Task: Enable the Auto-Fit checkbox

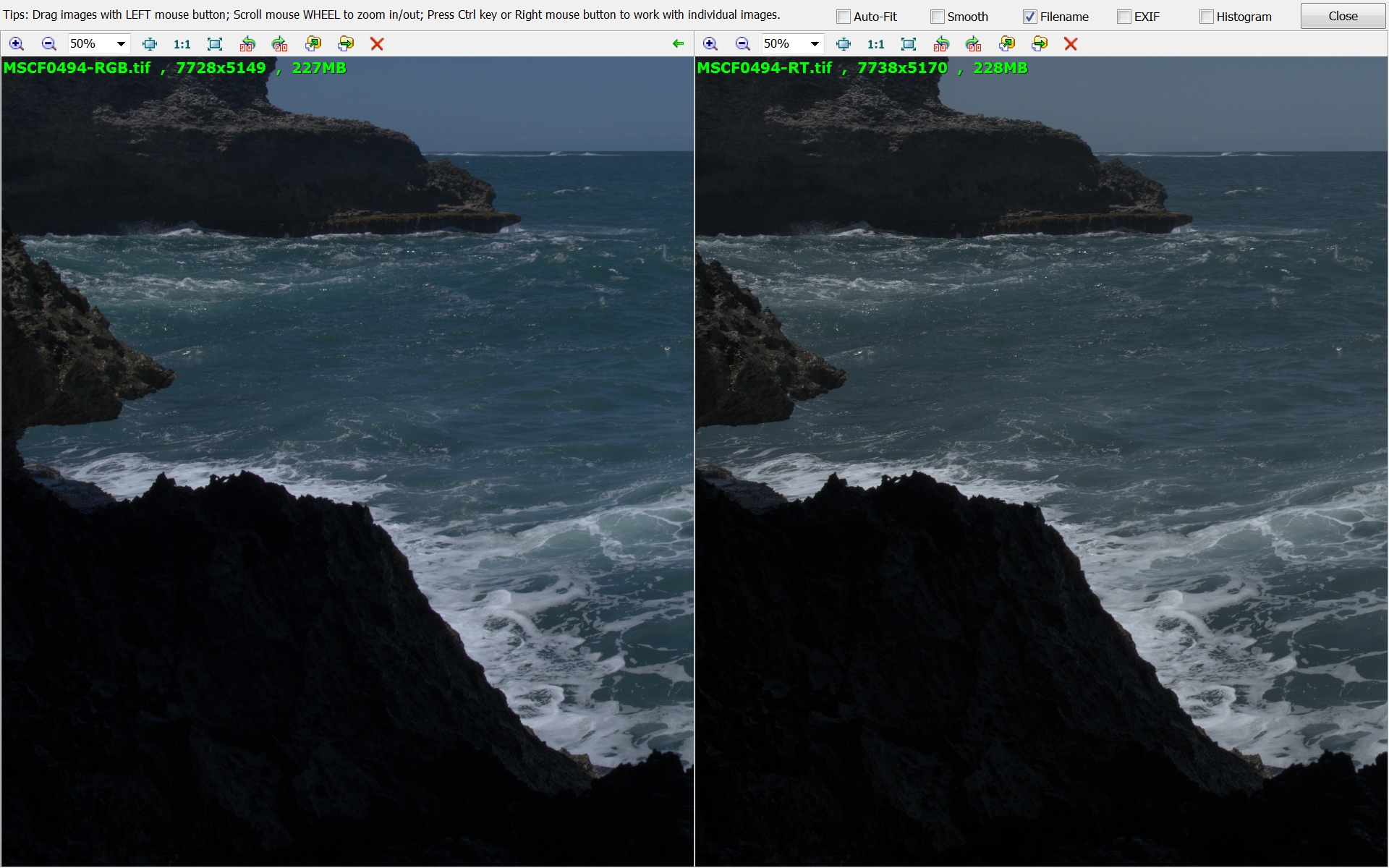Action: coord(843,17)
